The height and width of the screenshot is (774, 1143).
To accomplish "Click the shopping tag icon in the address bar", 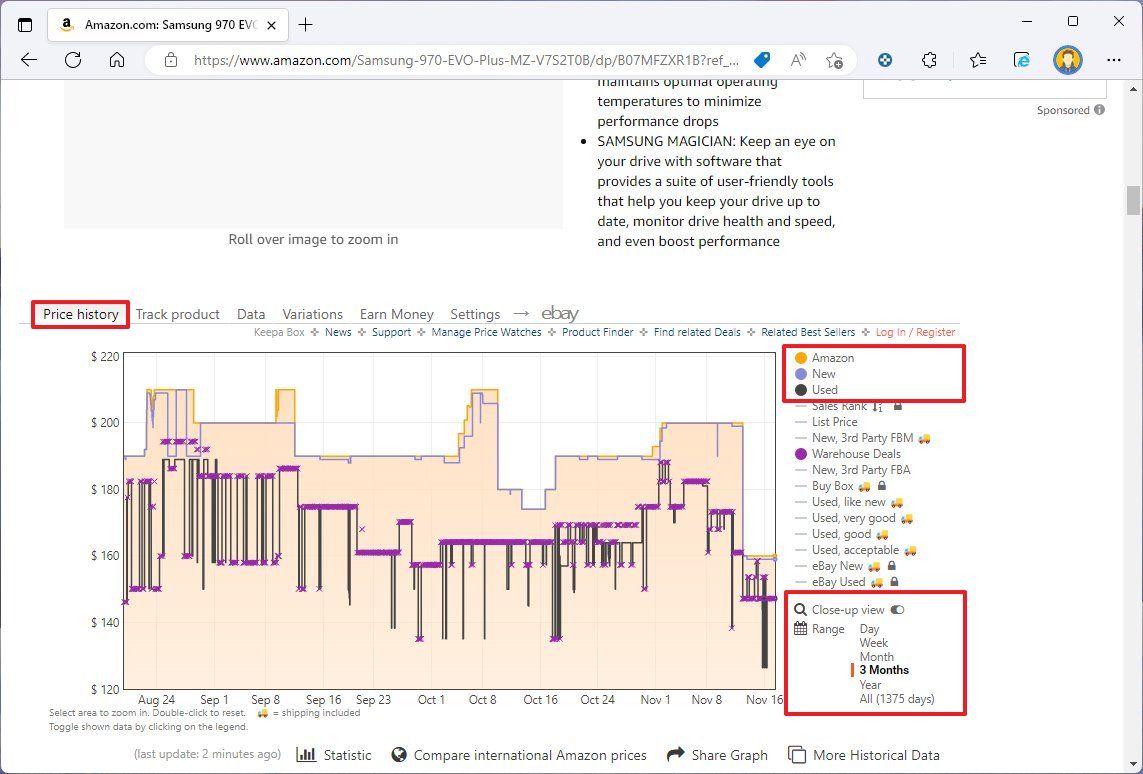I will [762, 60].
